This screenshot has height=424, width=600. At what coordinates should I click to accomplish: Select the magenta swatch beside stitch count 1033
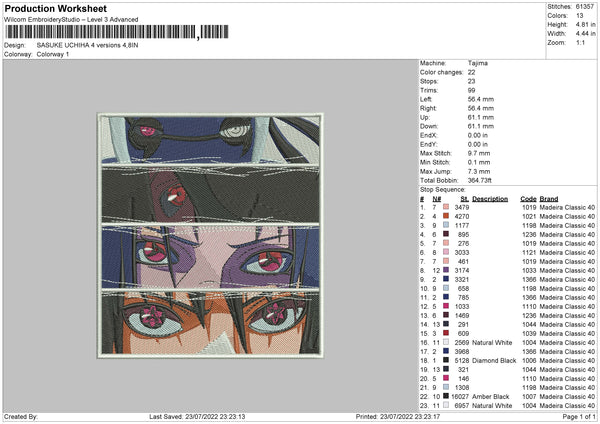[446, 306]
